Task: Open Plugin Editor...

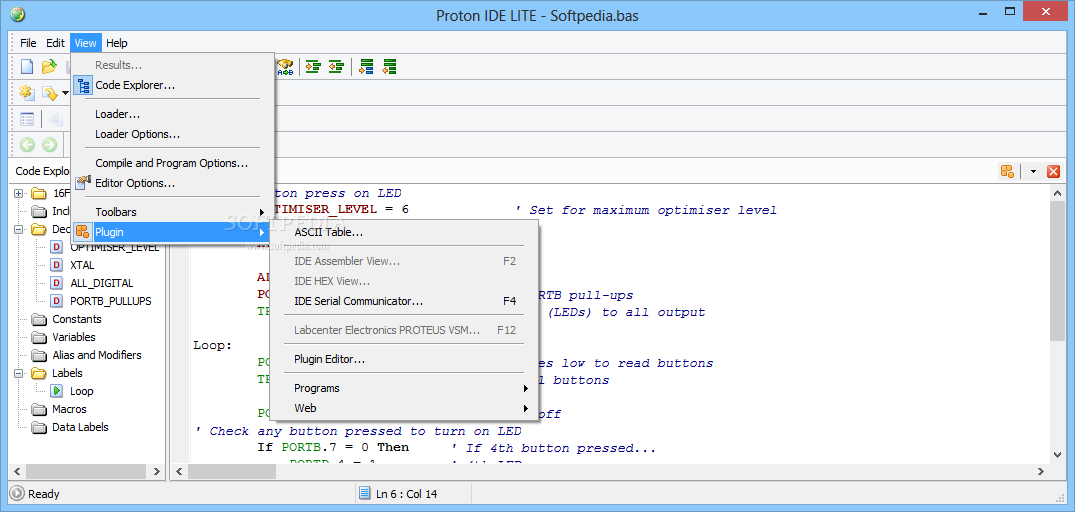Action: pyautogui.click(x=404, y=359)
